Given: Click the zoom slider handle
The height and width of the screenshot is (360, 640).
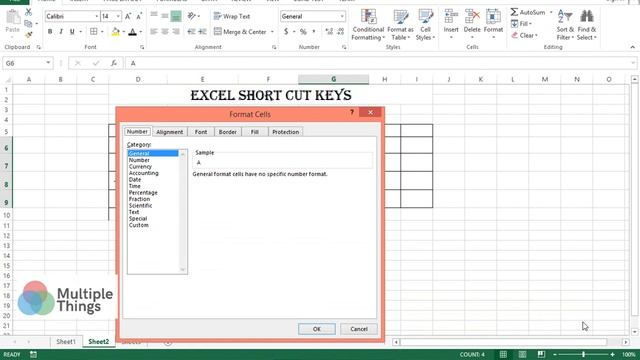Looking at the screenshot, I should click(584, 354).
